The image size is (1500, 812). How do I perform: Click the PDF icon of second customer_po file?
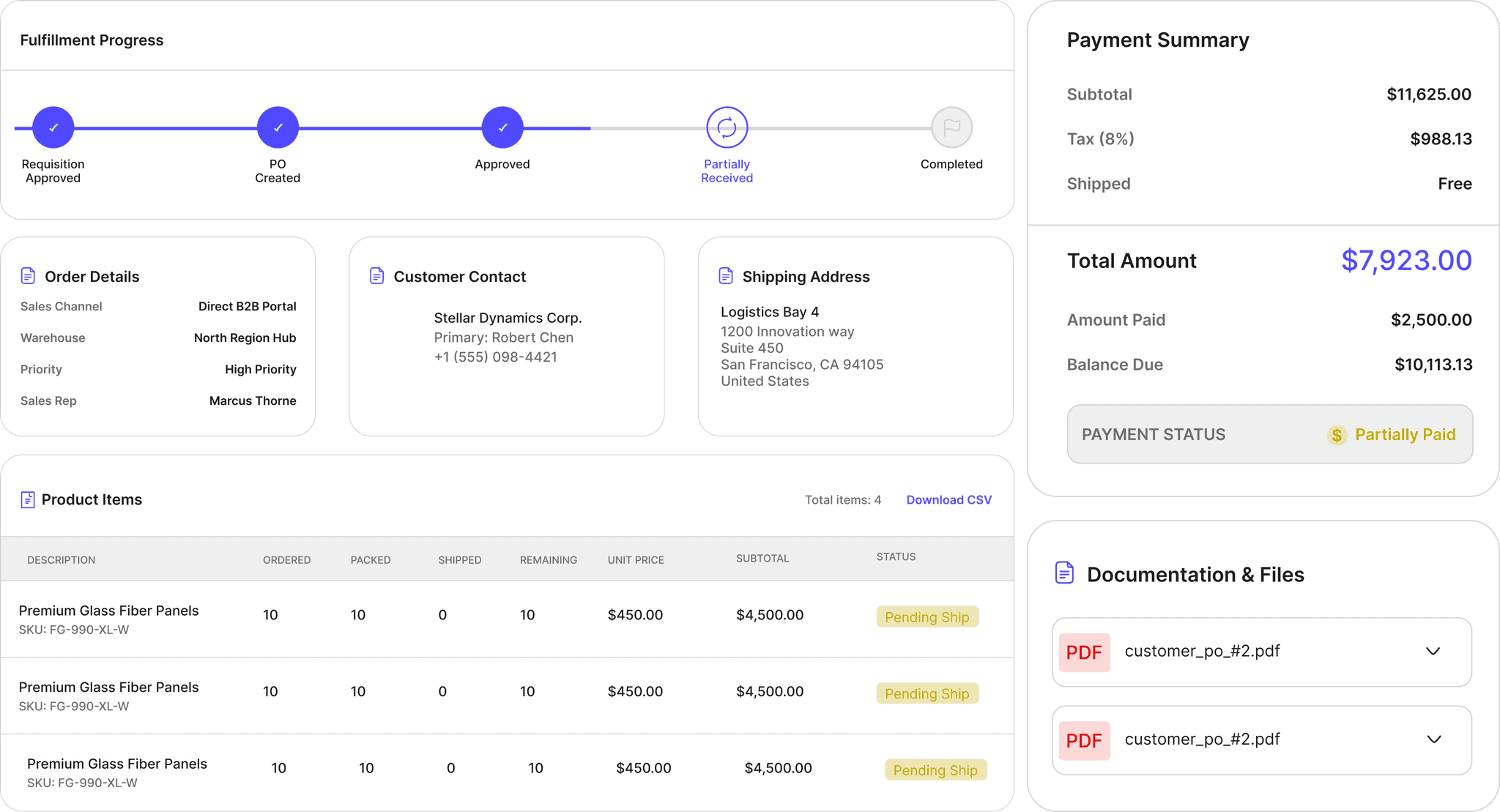click(x=1084, y=740)
